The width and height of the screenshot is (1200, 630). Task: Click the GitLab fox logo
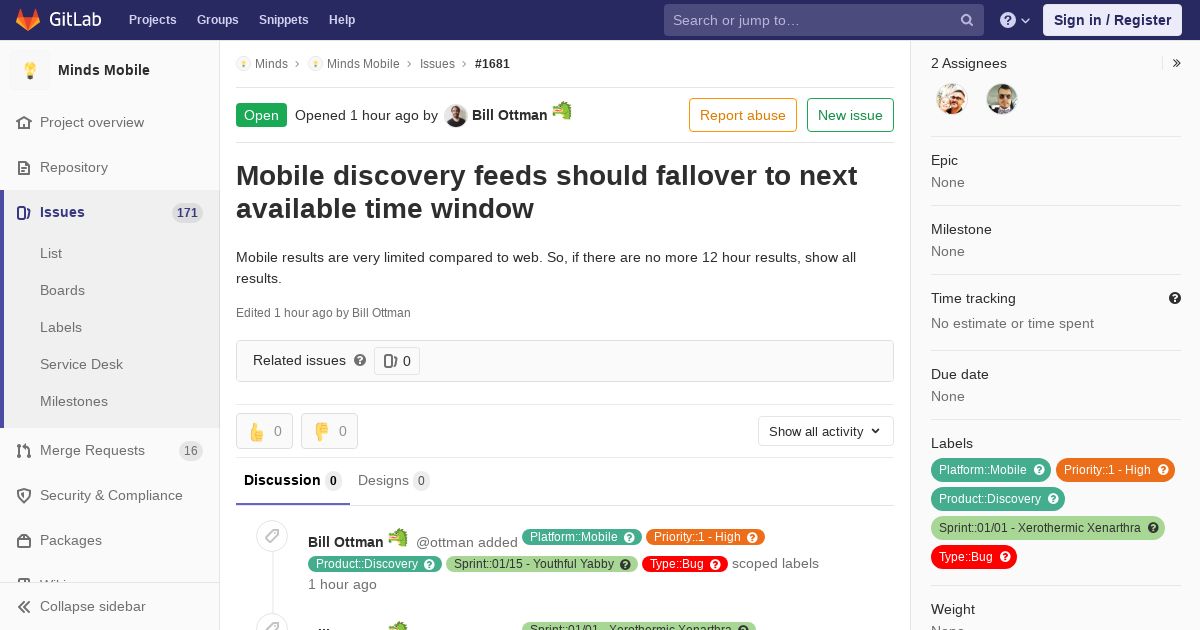[28, 19]
